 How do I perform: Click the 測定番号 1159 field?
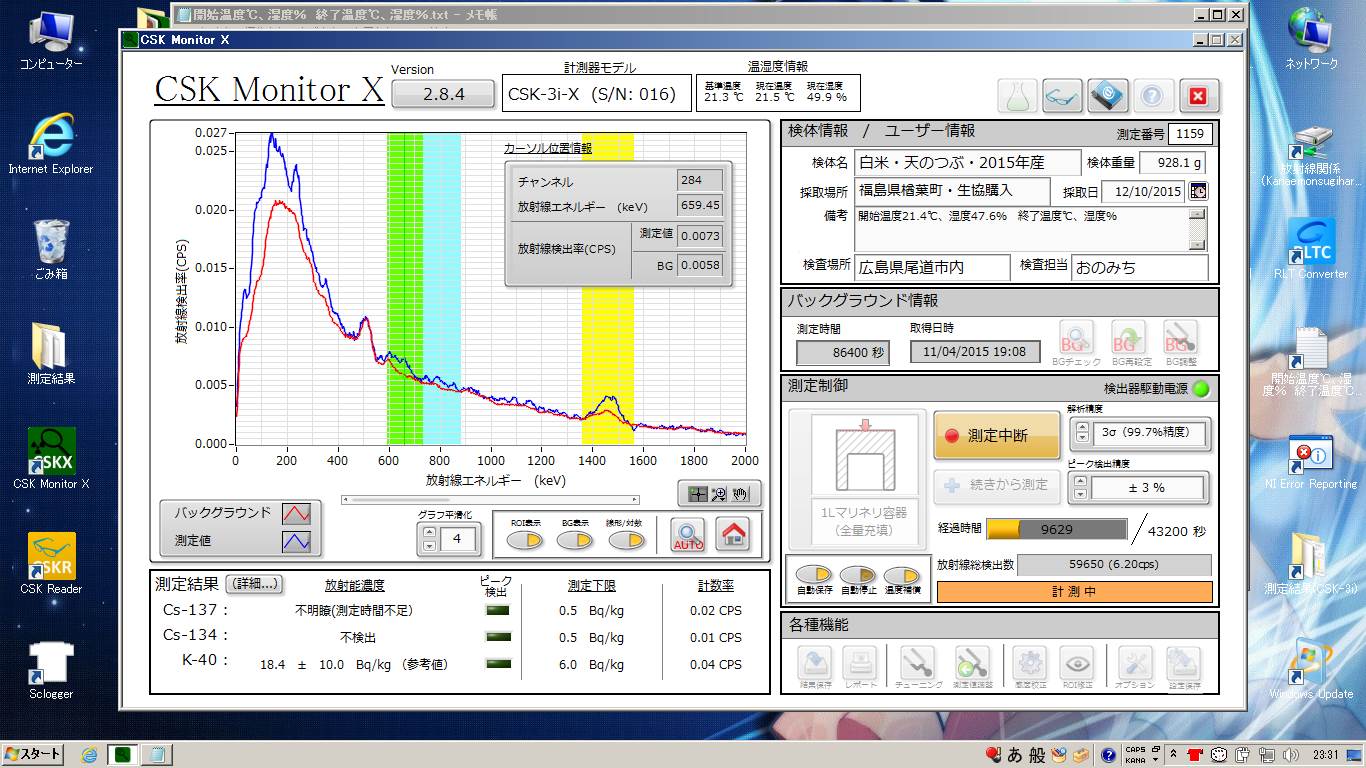[x=1189, y=134]
